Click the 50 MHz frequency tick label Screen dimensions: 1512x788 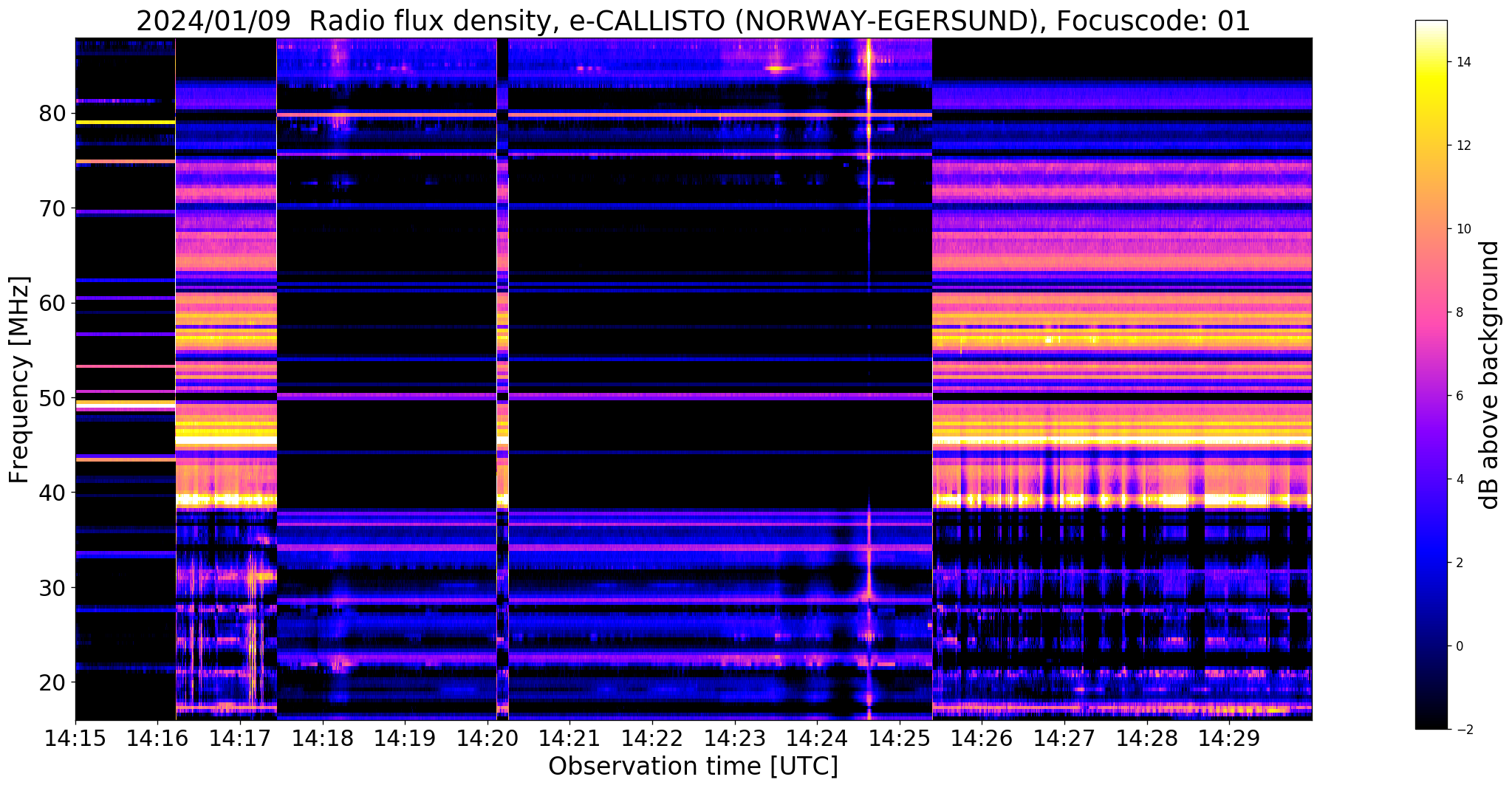[54, 398]
